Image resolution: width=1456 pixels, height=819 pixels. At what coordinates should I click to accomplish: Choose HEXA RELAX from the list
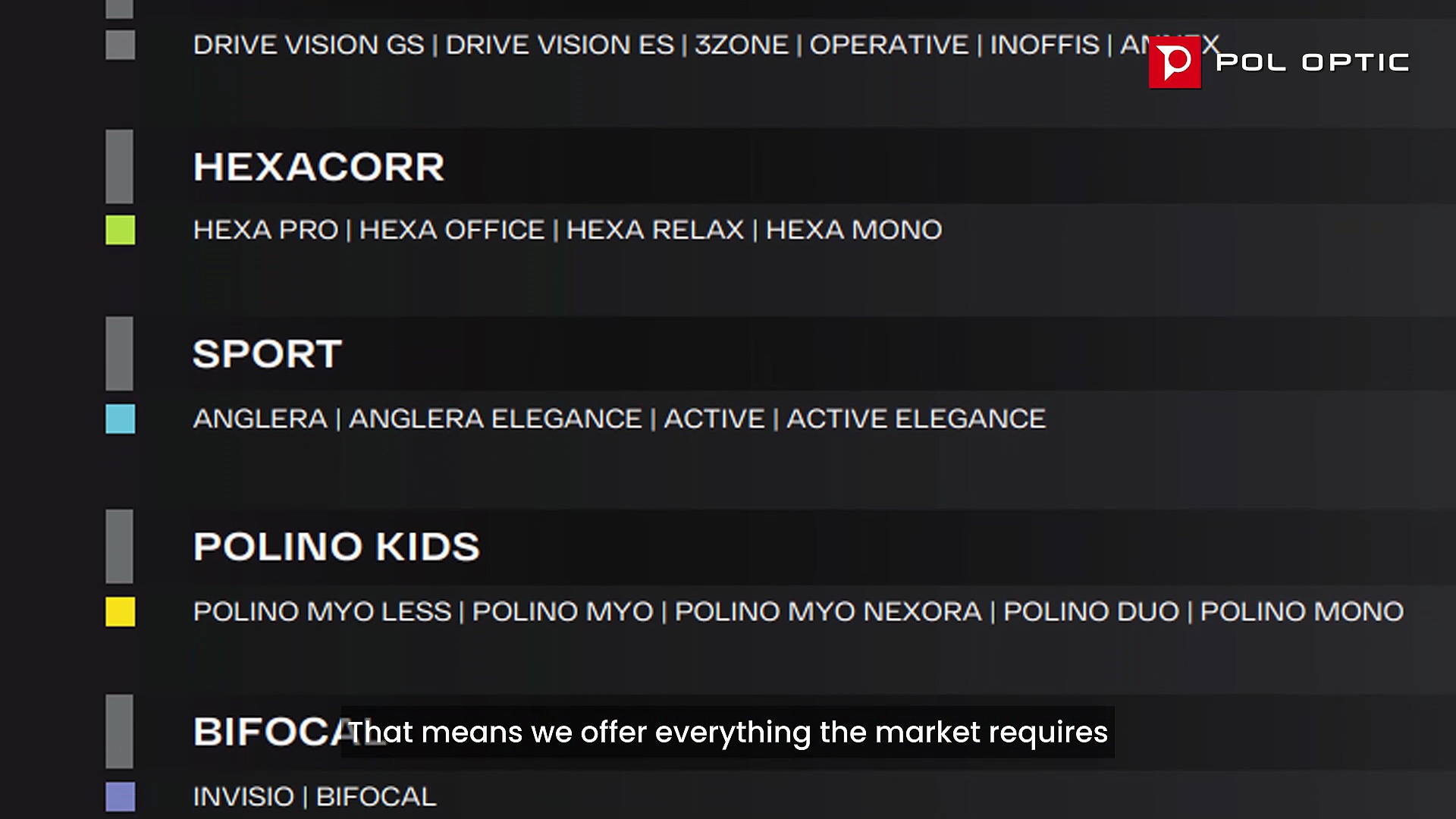click(655, 230)
